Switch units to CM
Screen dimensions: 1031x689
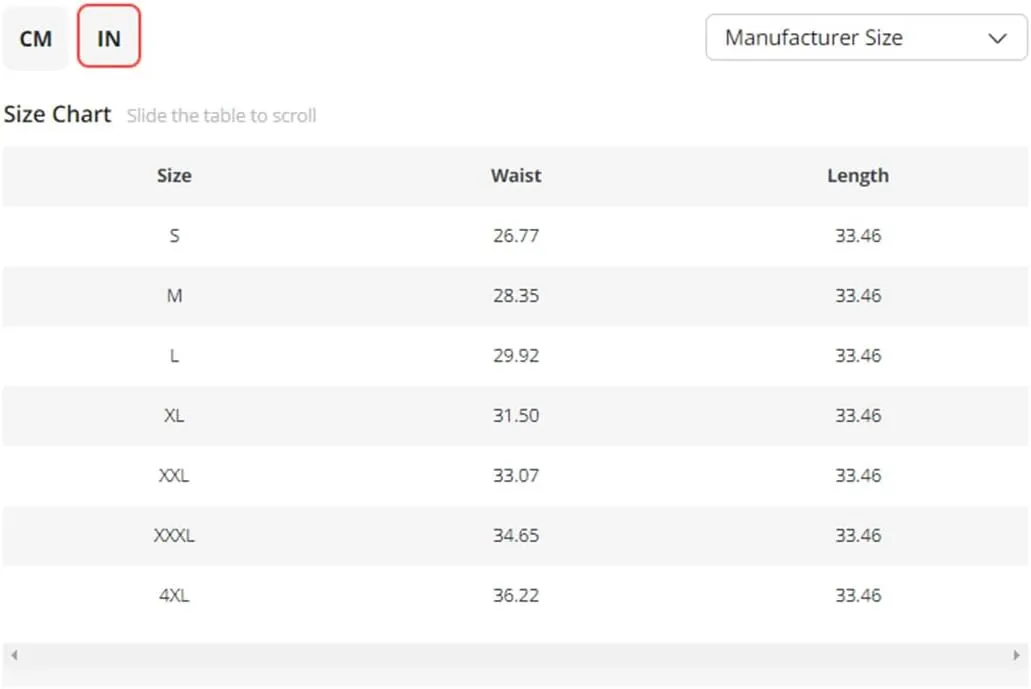point(36,39)
